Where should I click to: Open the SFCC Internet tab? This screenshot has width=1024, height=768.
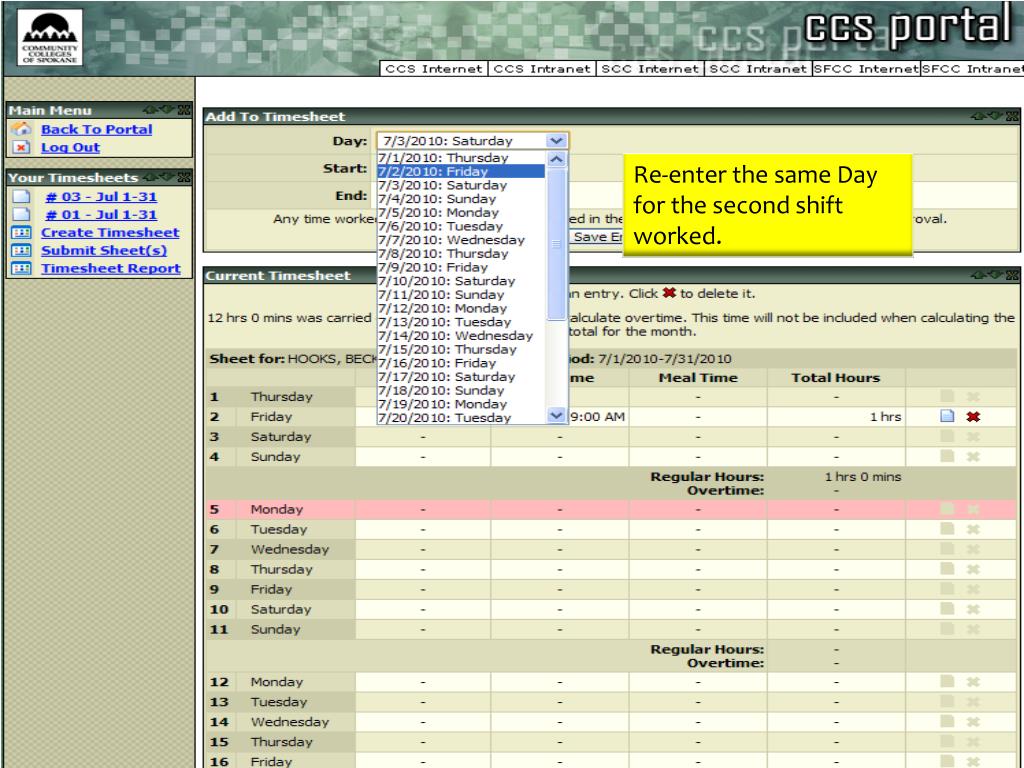866,69
